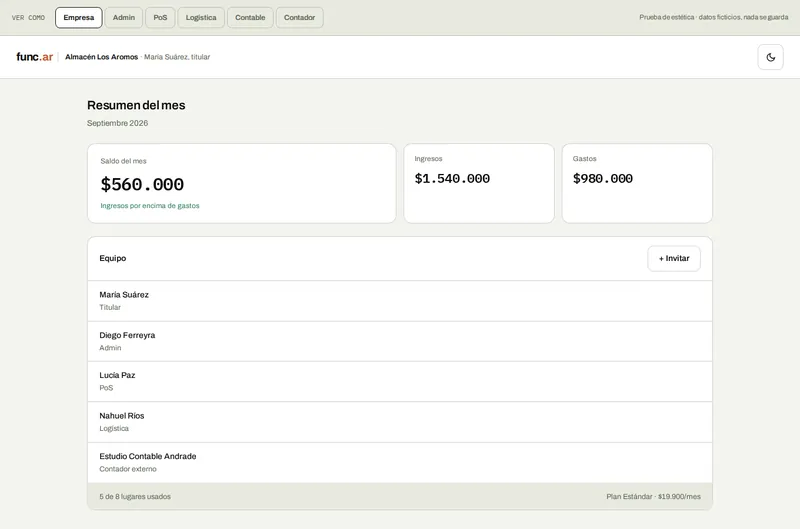Image resolution: width=800 pixels, height=529 pixels.
Task: Open the Ingresos summary card
Action: point(479,183)
